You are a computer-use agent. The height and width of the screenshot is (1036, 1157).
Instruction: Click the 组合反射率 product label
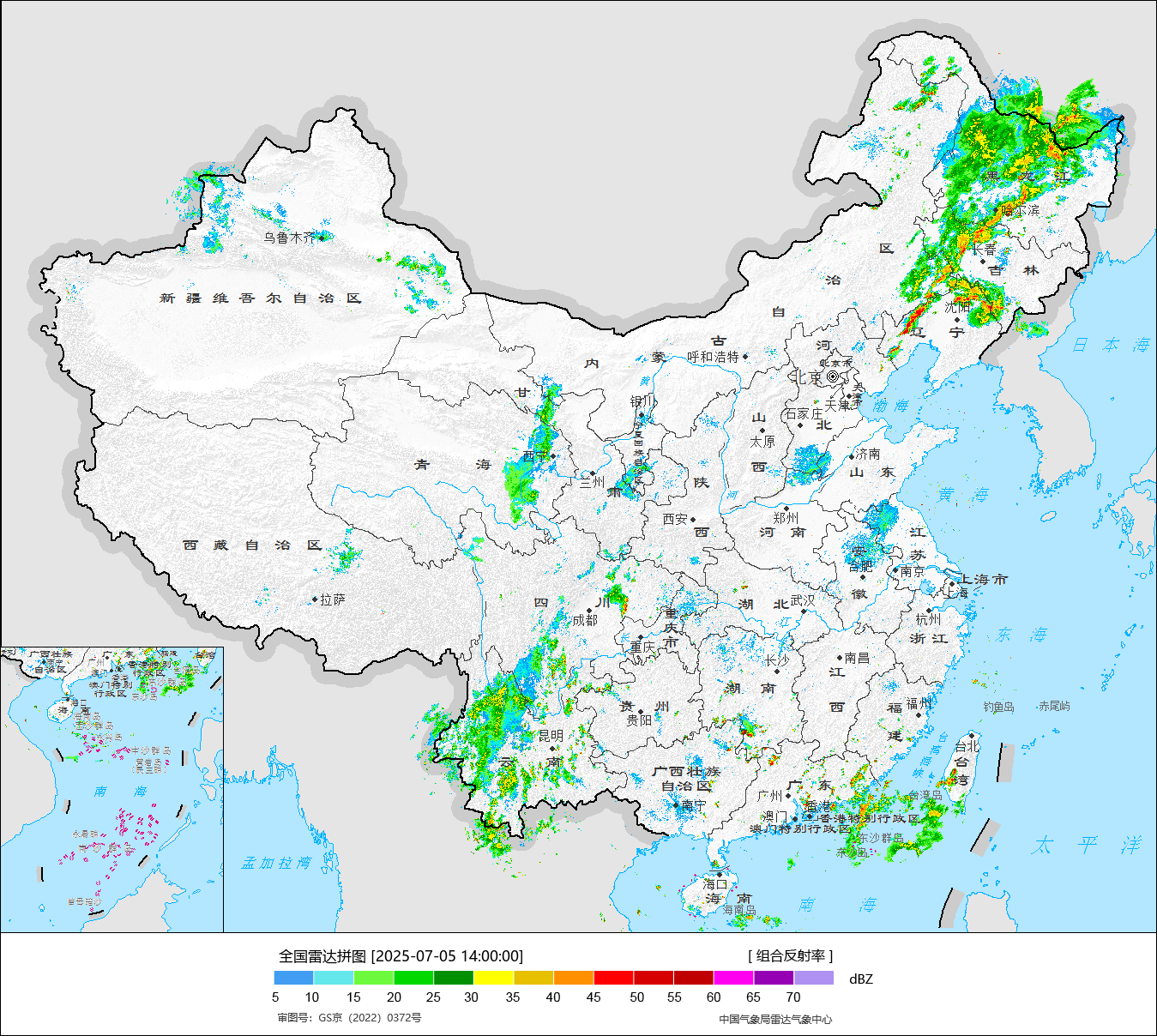[790, 955]
